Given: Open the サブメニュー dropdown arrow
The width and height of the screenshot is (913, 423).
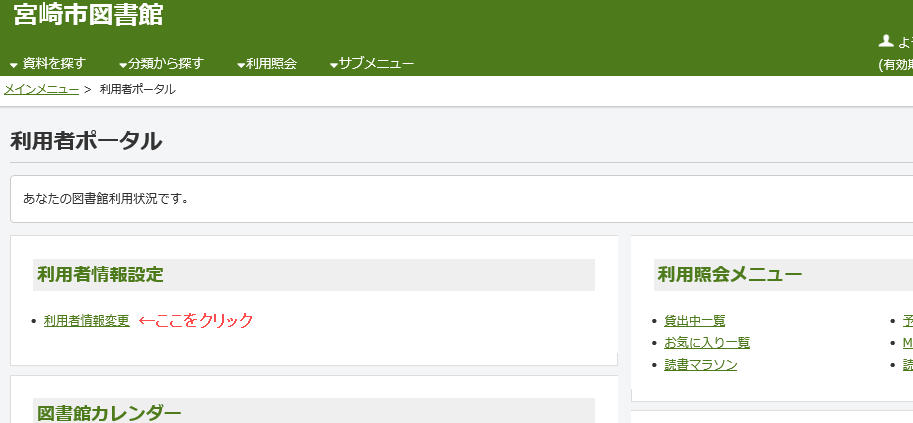Looking at the screenshot, I should coord(334,65).
